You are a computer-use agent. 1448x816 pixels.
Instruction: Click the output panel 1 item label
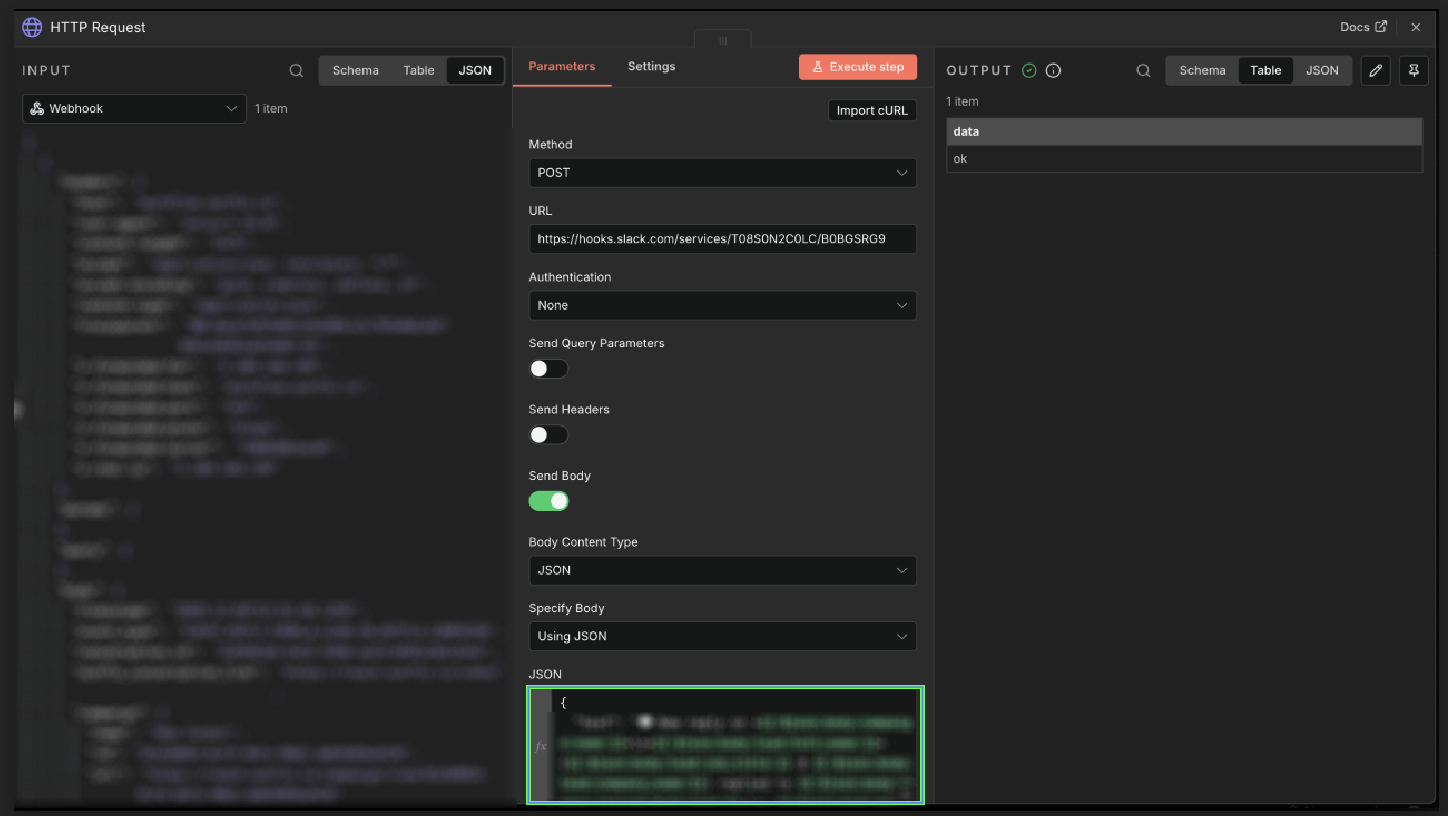963,102
